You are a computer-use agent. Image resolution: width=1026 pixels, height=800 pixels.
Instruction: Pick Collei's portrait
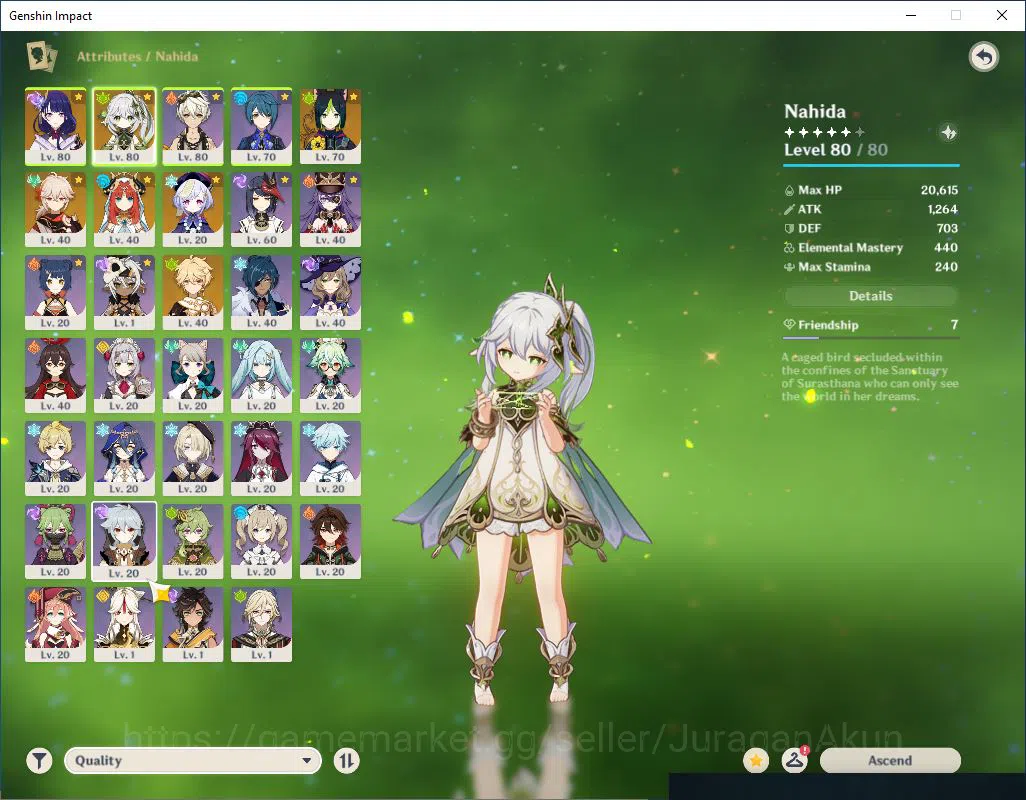[x=193, y=542]
